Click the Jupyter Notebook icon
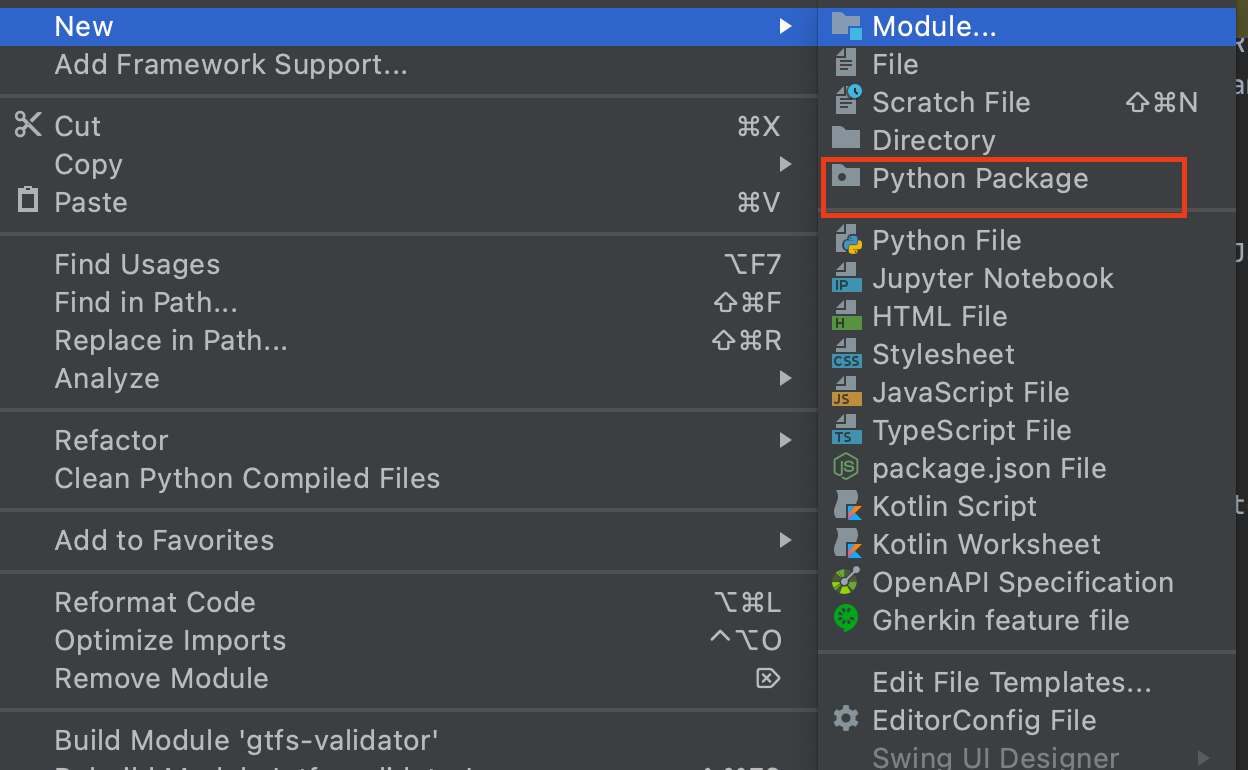1248x770 pixels. coord(847,279)
